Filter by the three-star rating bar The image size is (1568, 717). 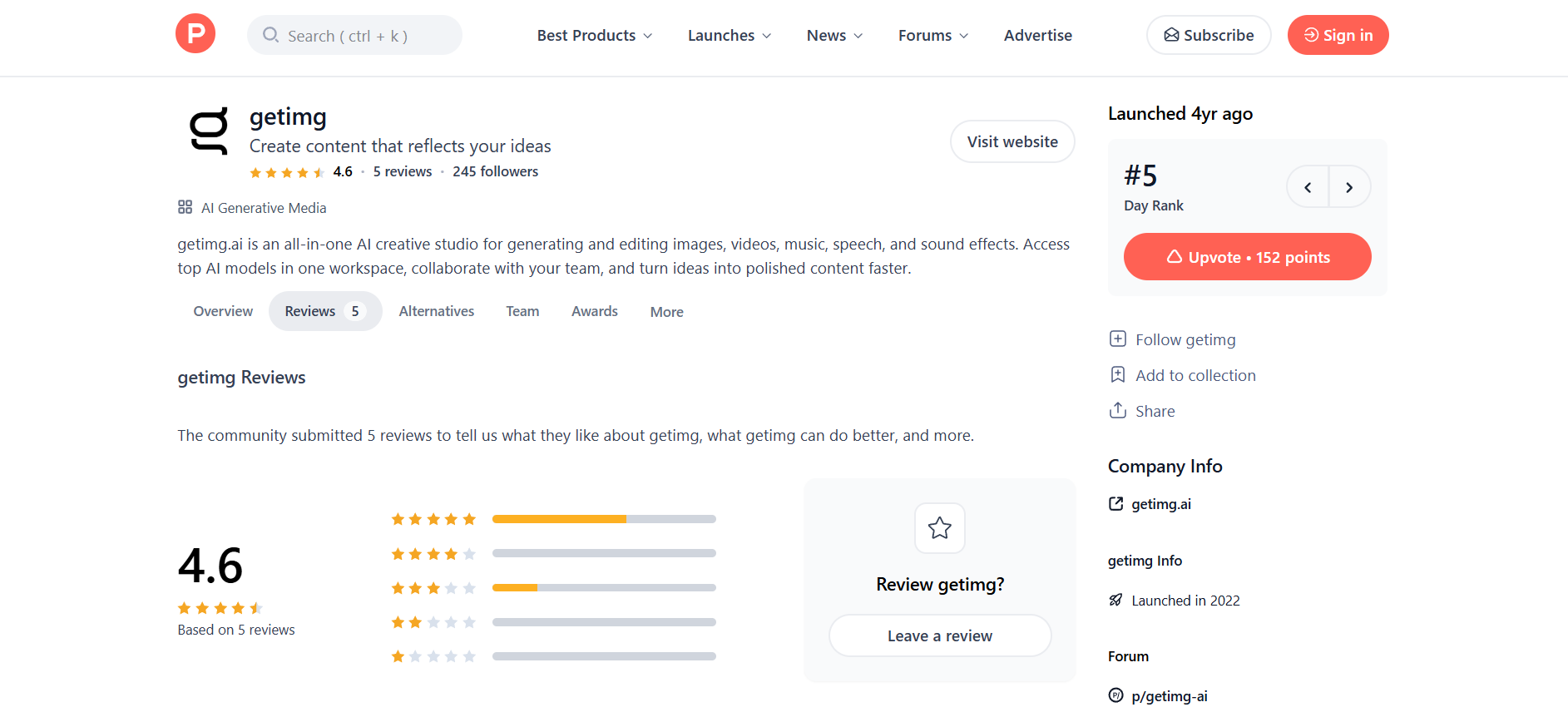click(604, 587)
